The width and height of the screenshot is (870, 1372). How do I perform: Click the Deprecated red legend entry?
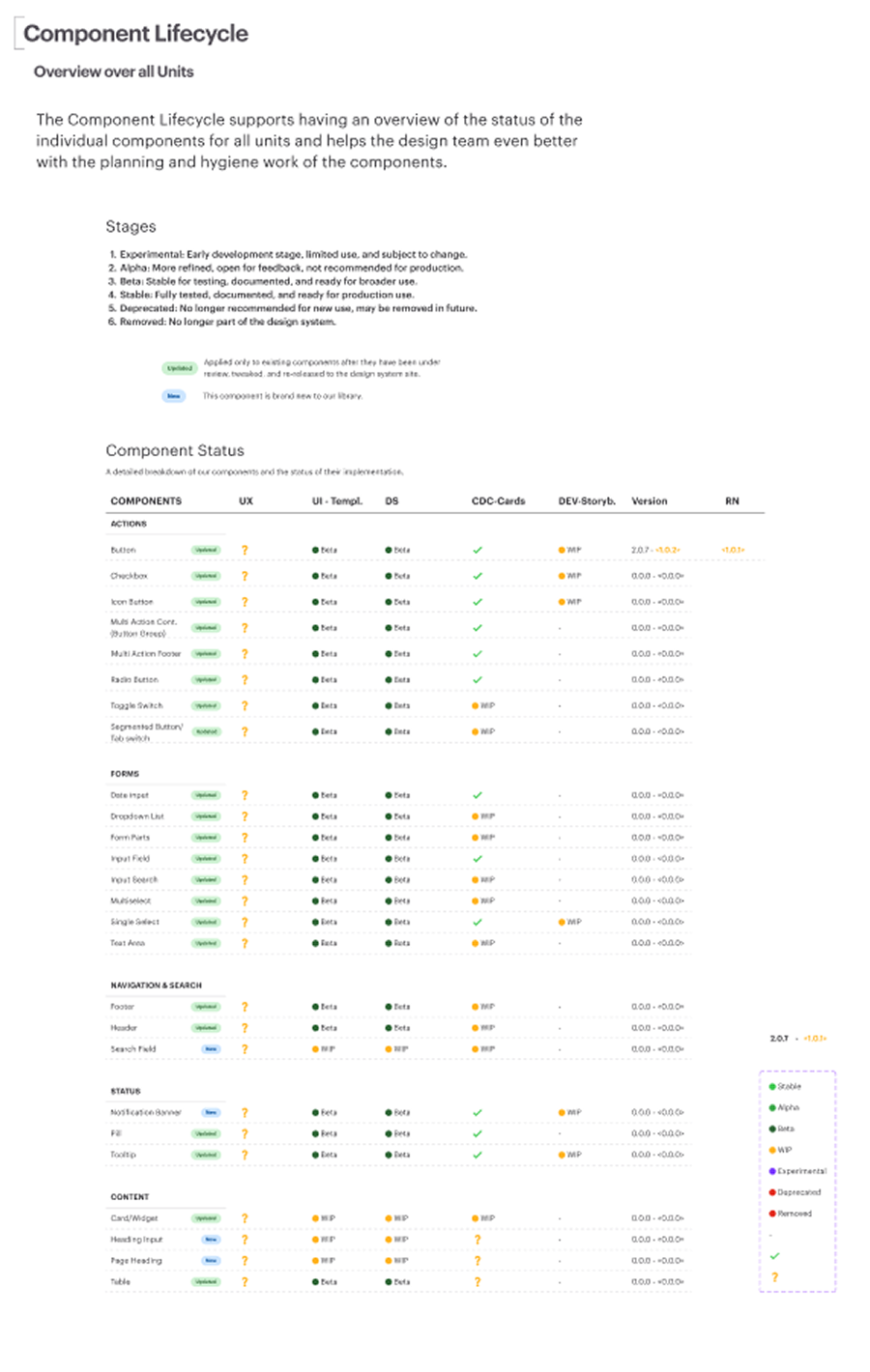(x=795, y=1192)
